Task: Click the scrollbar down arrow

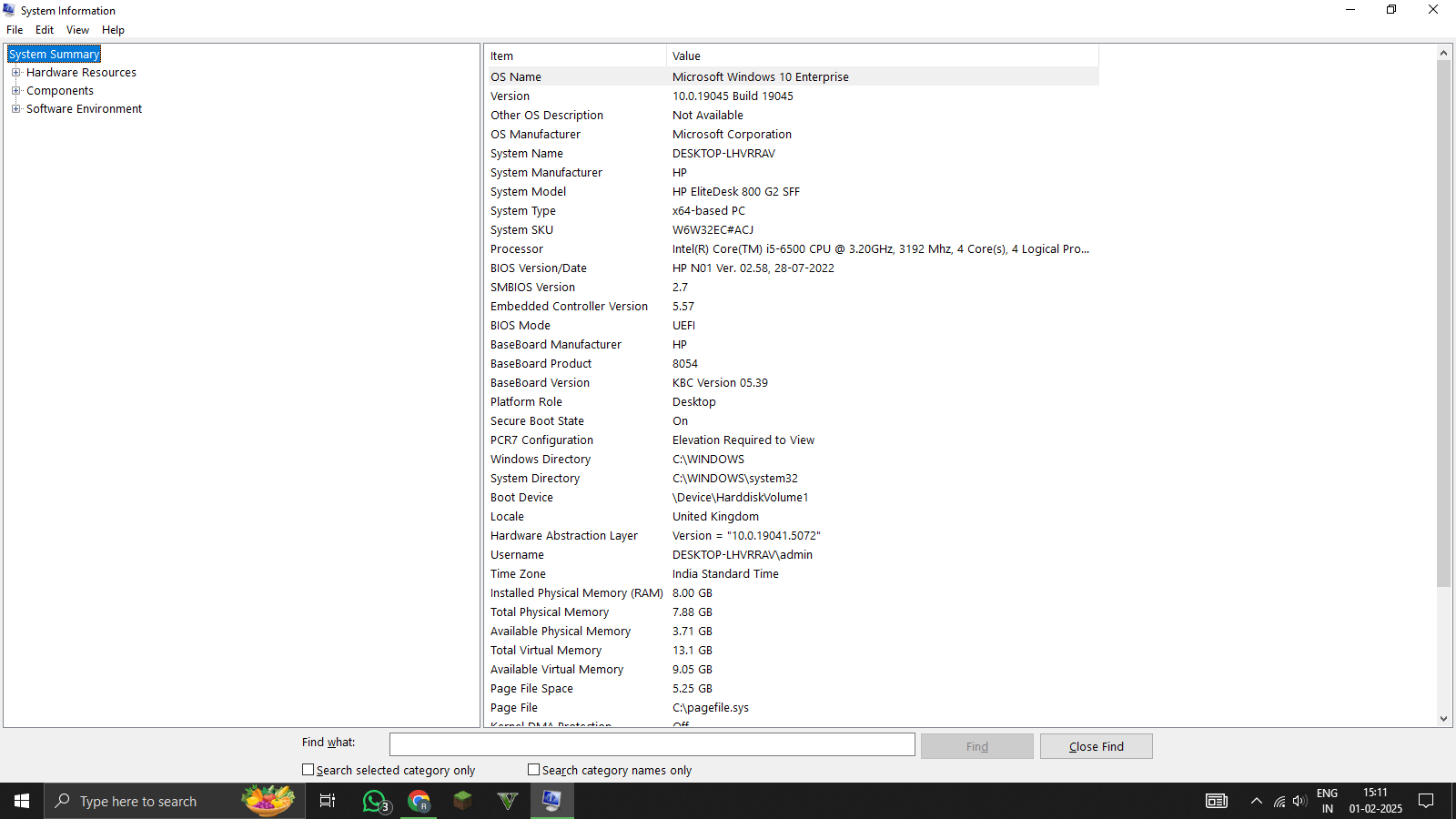Action: (1443, 719)
